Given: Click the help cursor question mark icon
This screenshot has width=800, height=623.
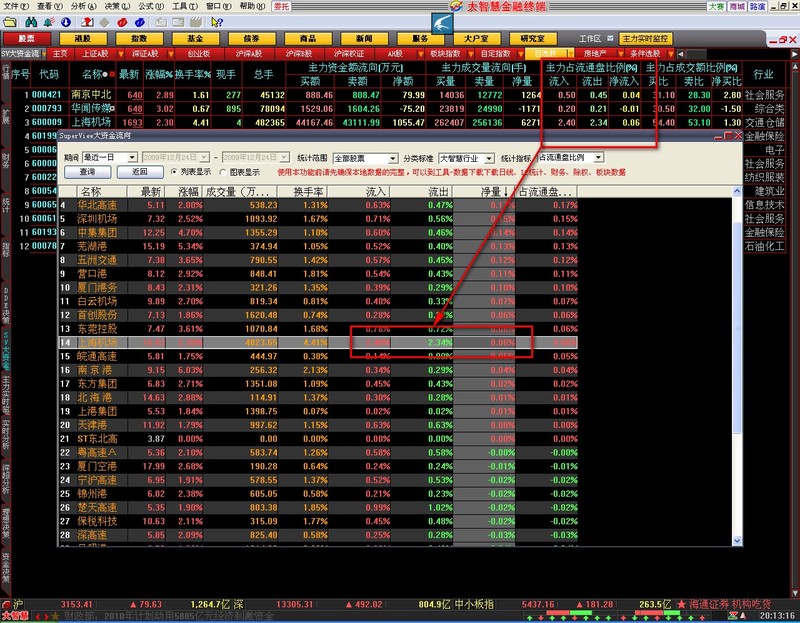Looking at the screenshot, I should [217, 22].
